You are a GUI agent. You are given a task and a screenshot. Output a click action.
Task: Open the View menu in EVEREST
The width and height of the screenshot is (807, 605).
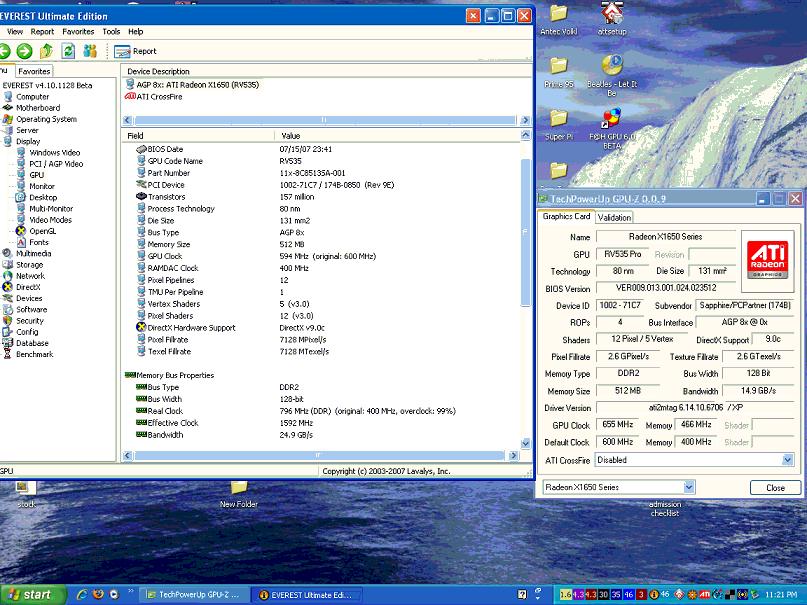[15, 31]
